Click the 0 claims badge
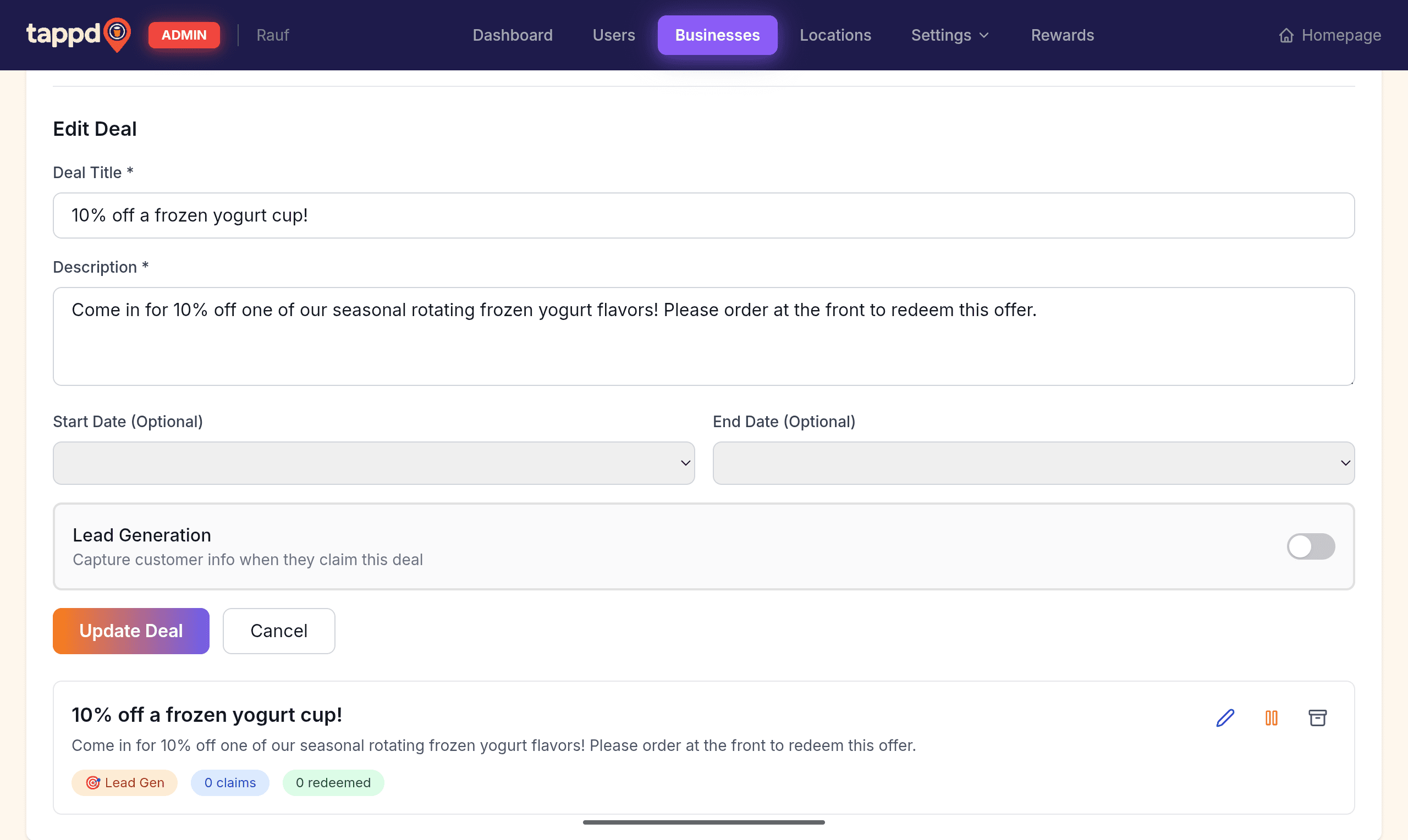1408x840 pixels. point(230,782)
